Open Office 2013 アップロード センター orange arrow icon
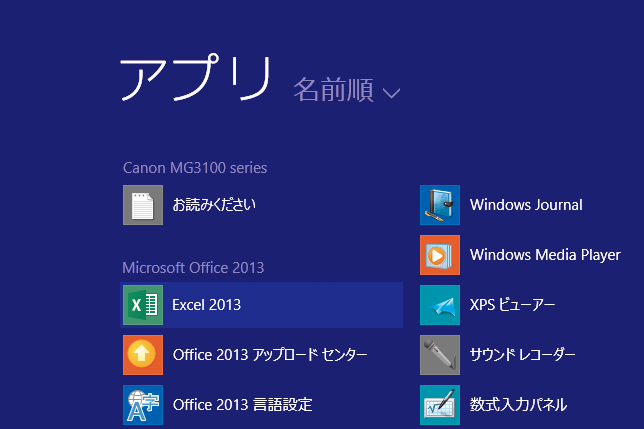 point(143,355)
